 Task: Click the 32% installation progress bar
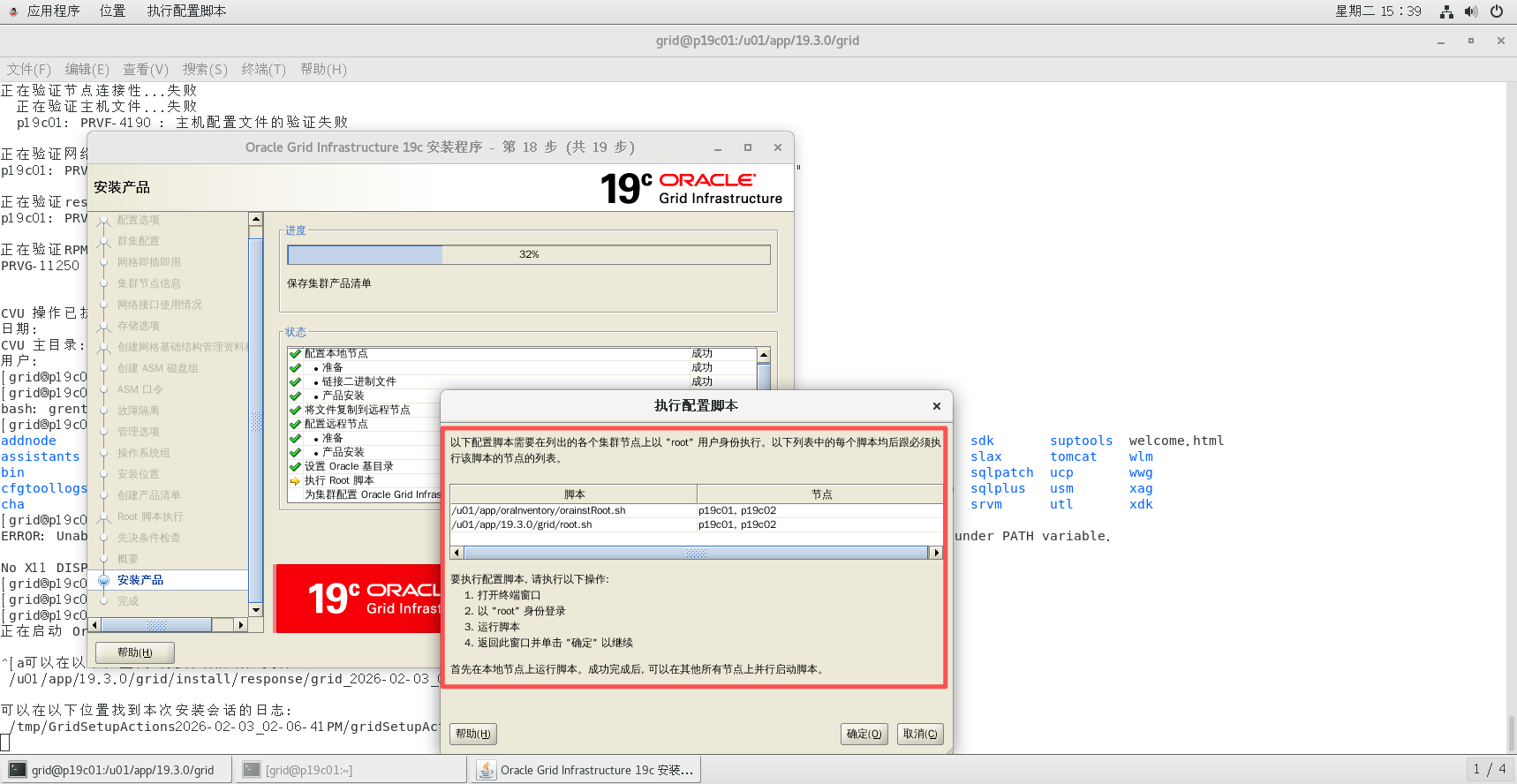pos(529,254)
